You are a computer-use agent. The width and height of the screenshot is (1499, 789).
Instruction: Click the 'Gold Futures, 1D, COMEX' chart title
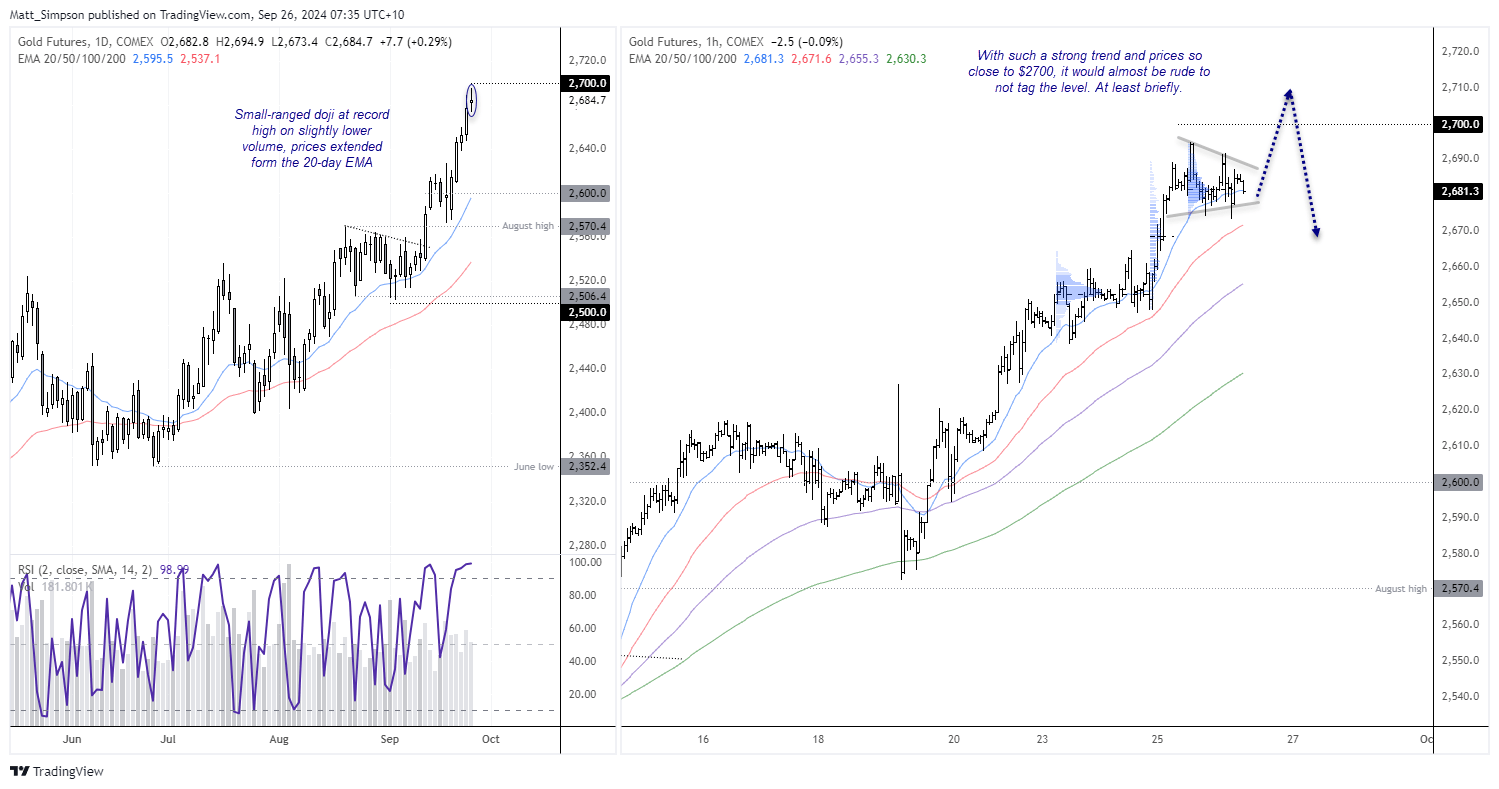86,42
